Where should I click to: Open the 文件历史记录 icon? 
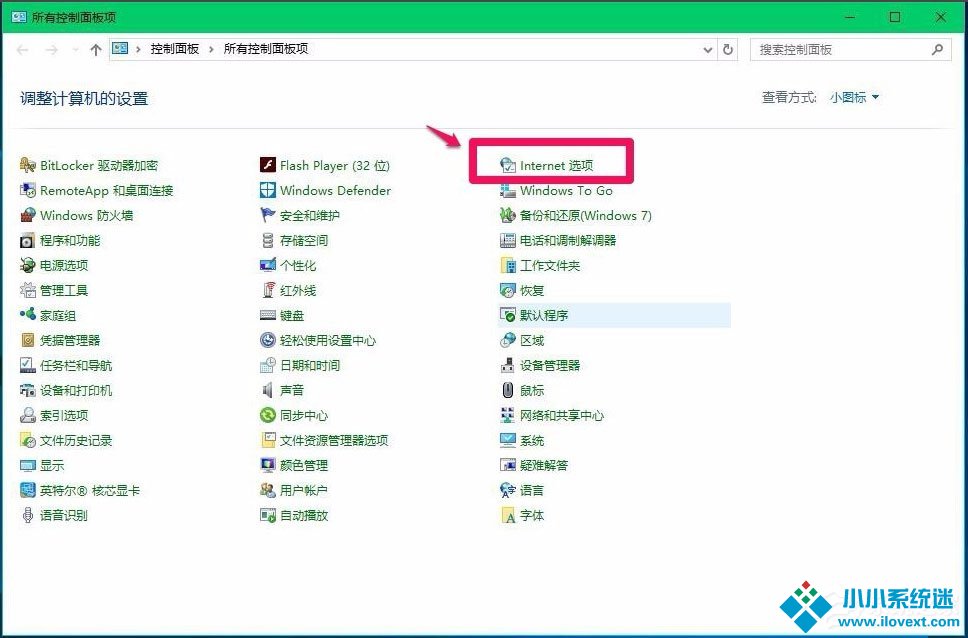coord(28,440)
